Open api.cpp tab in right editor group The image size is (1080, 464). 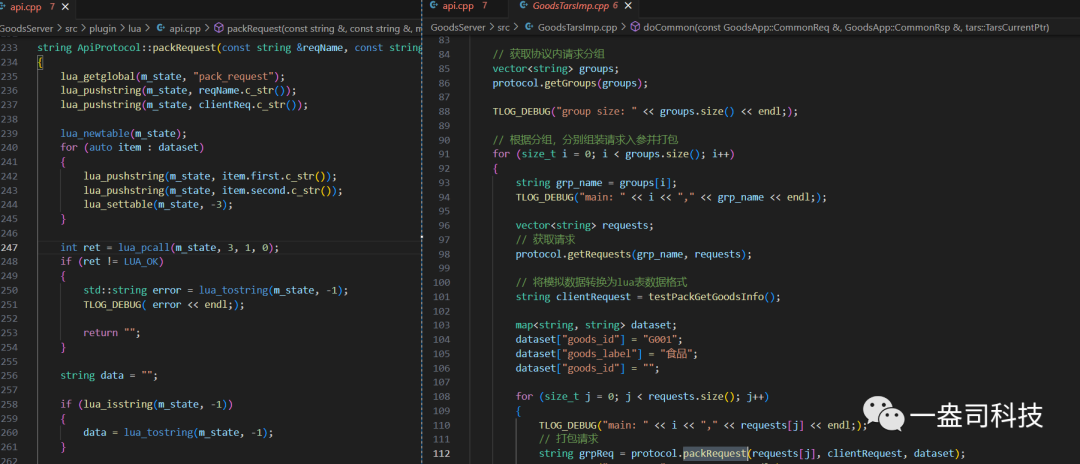pos(458,6)
